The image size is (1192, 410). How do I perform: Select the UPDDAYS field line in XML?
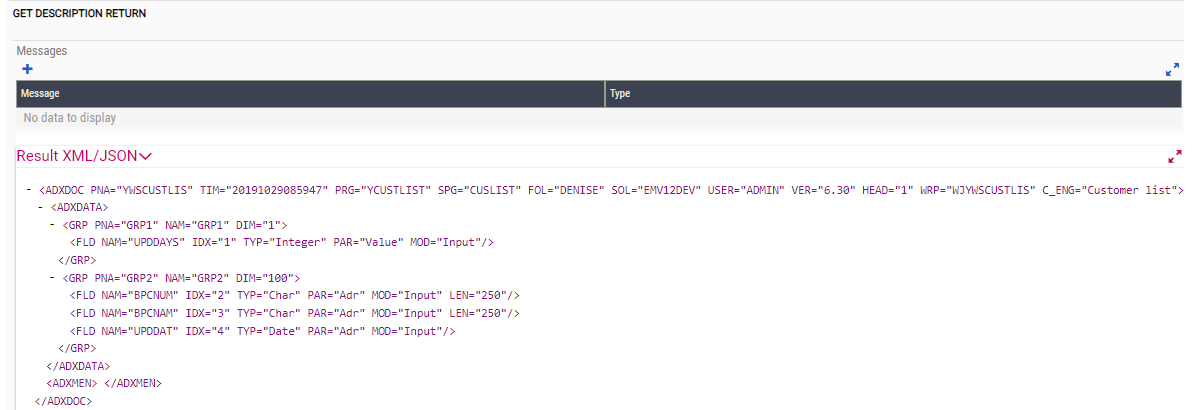pyautogui.click(x=282, y=242)
